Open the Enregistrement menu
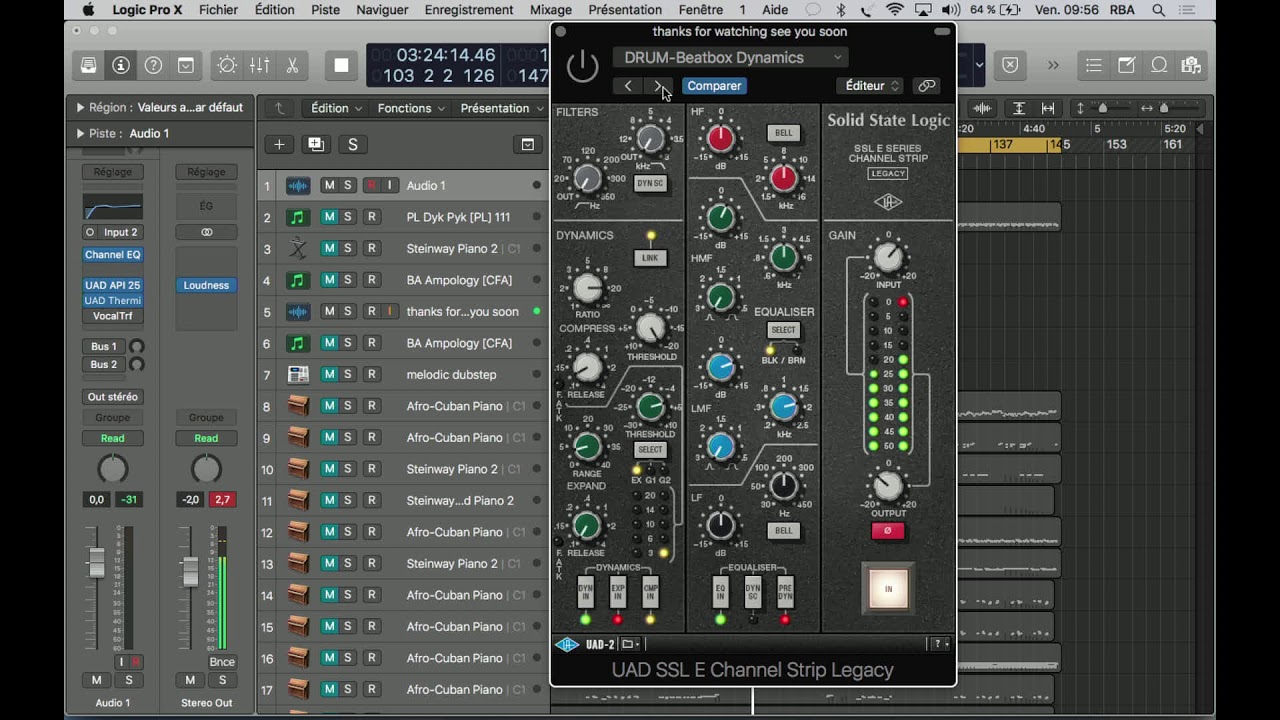Viewport: 1280px width, 720px height. tap(468, 10)
